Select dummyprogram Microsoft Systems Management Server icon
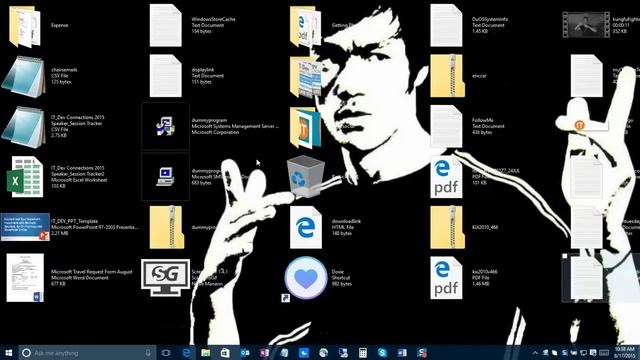Viewport: 640px width, 360px height. tap(165, 127)
